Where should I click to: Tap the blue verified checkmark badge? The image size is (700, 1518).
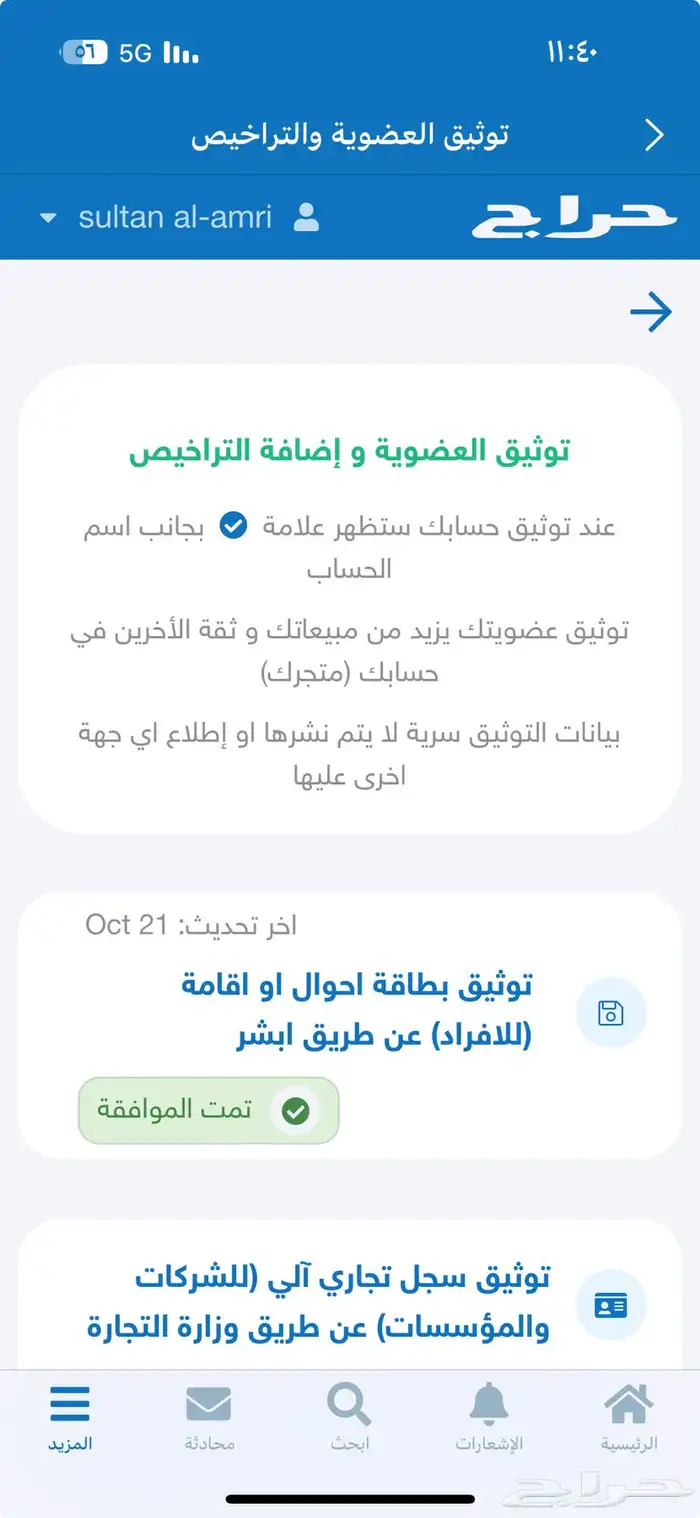tap(233, 526)
